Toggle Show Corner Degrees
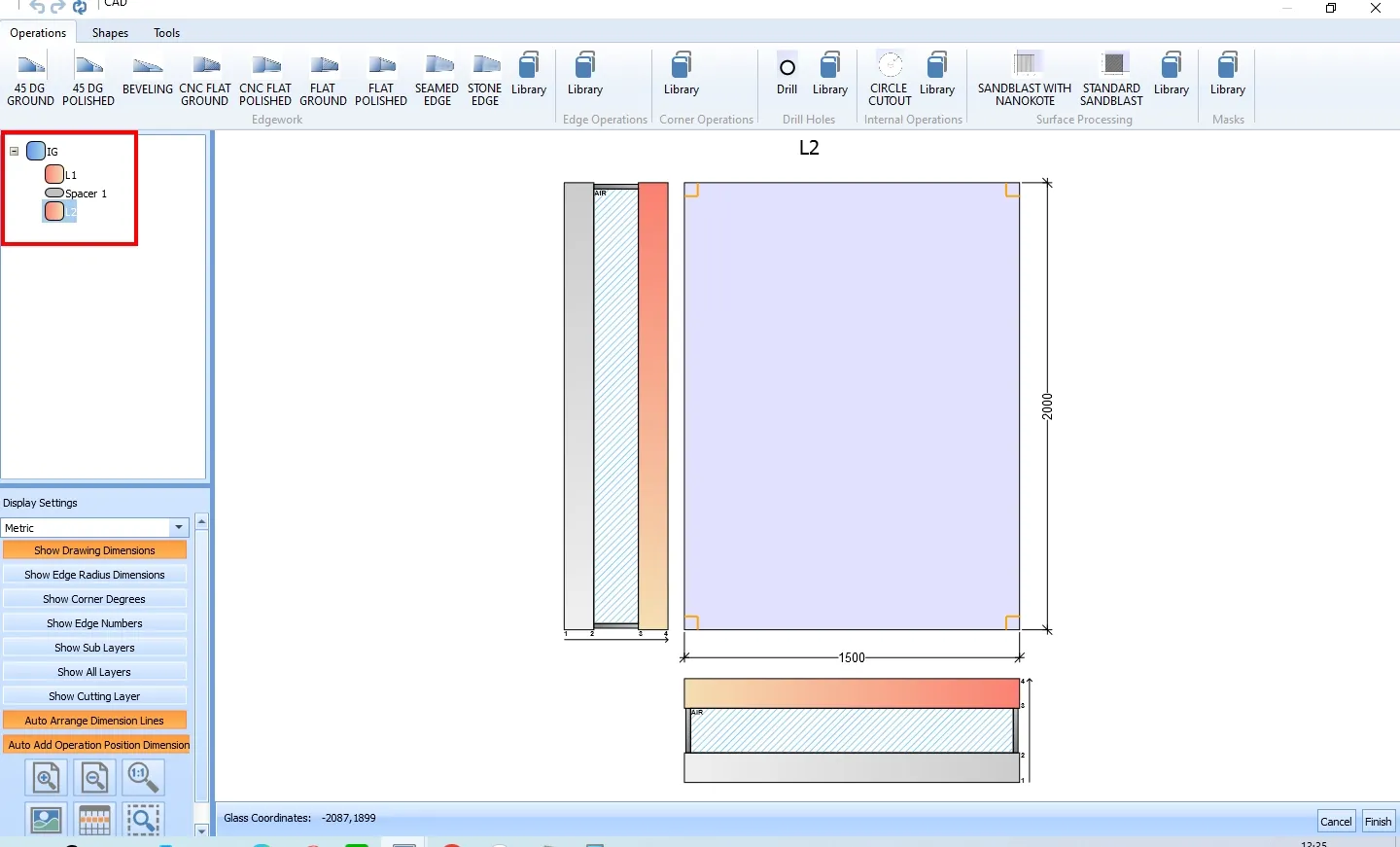Viewport: 1400px width, 847px height. coord(94,599)
